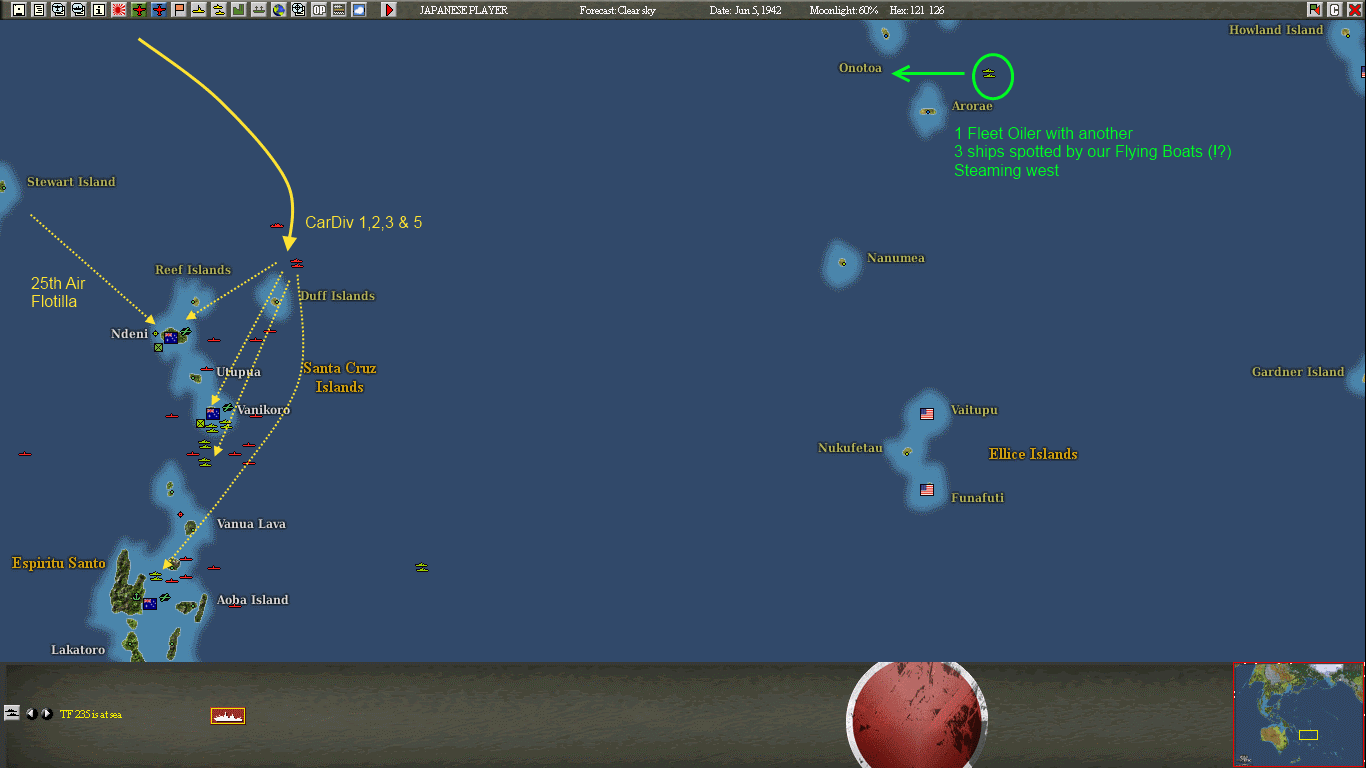Image resolution: width=1366 pixels, height=768 pixels.
Task: Click the submarine toolbar icon
Action: [x=199, y=9]
